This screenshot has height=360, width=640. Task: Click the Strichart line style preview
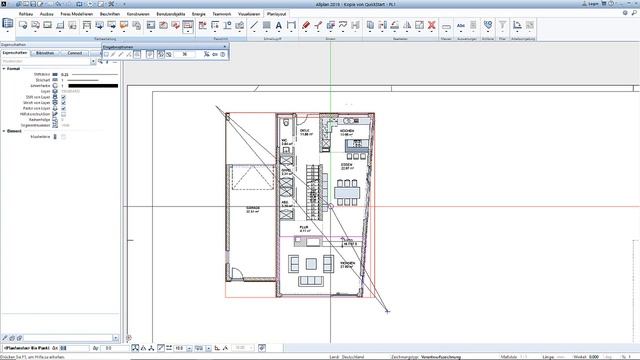click(83, 80)
